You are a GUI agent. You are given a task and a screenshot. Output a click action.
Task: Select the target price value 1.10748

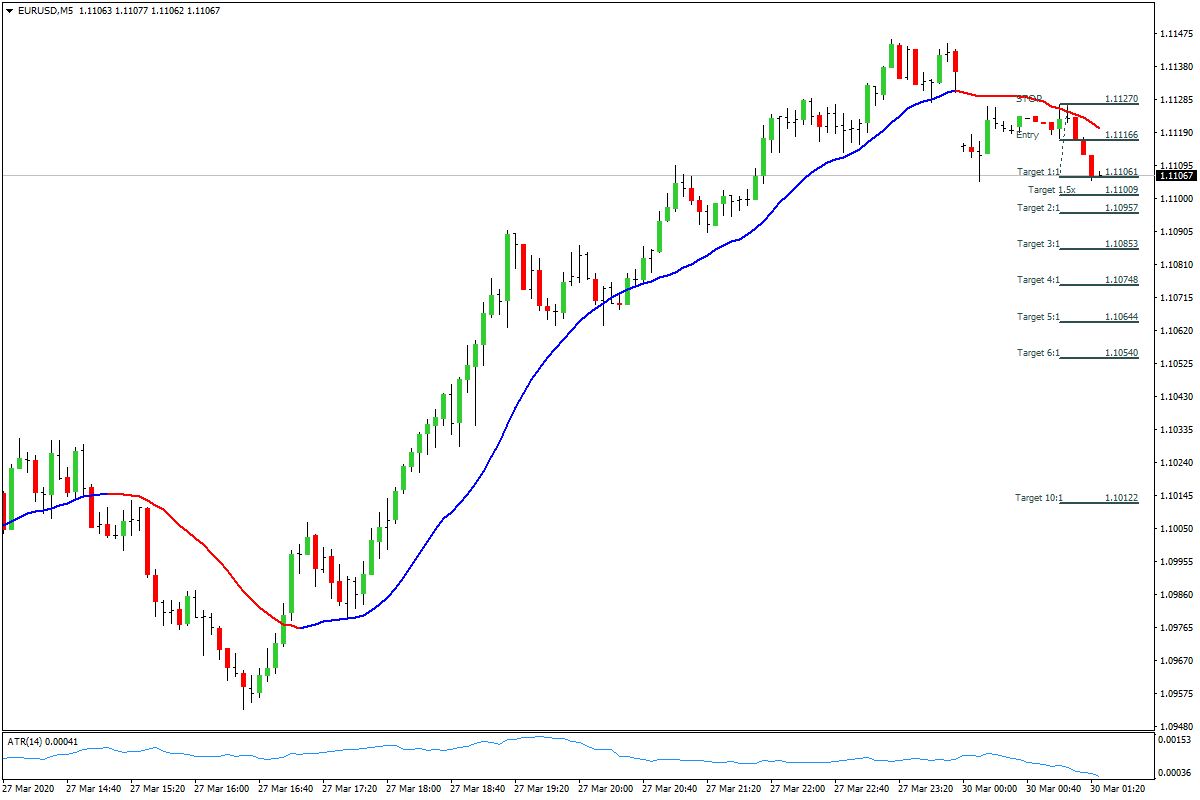(x=1121, y=280)
